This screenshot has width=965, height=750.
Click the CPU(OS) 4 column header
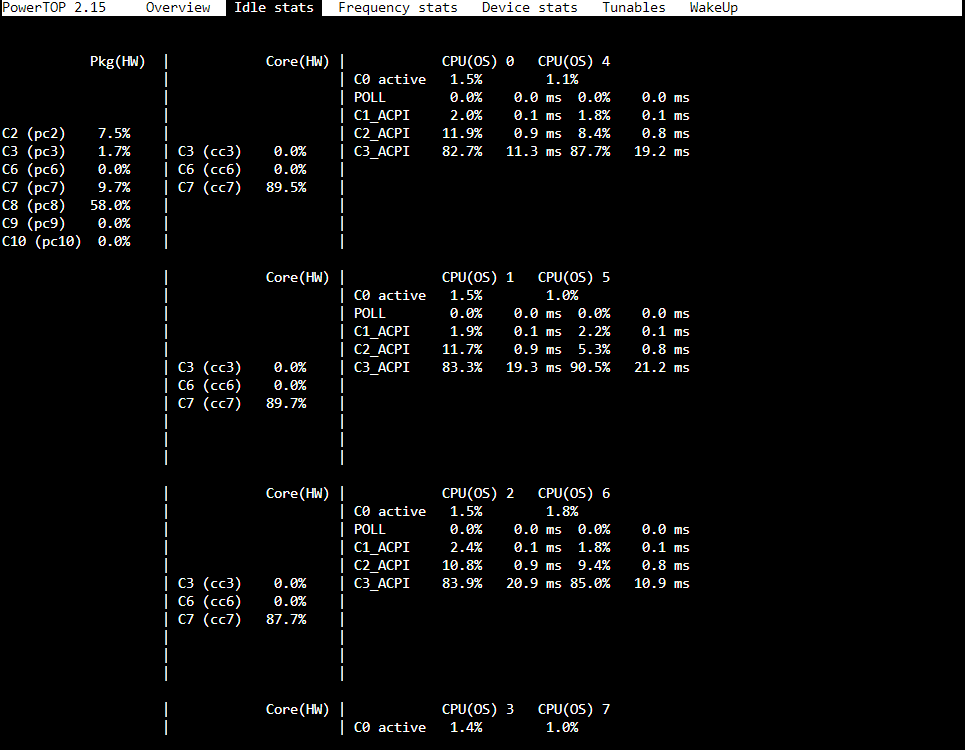574,62
